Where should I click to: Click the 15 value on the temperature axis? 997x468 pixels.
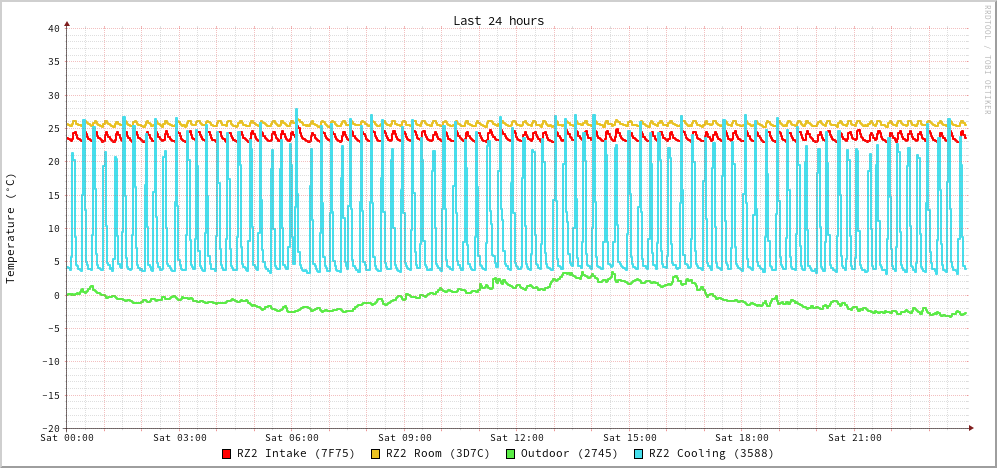[x=53, y=195]
